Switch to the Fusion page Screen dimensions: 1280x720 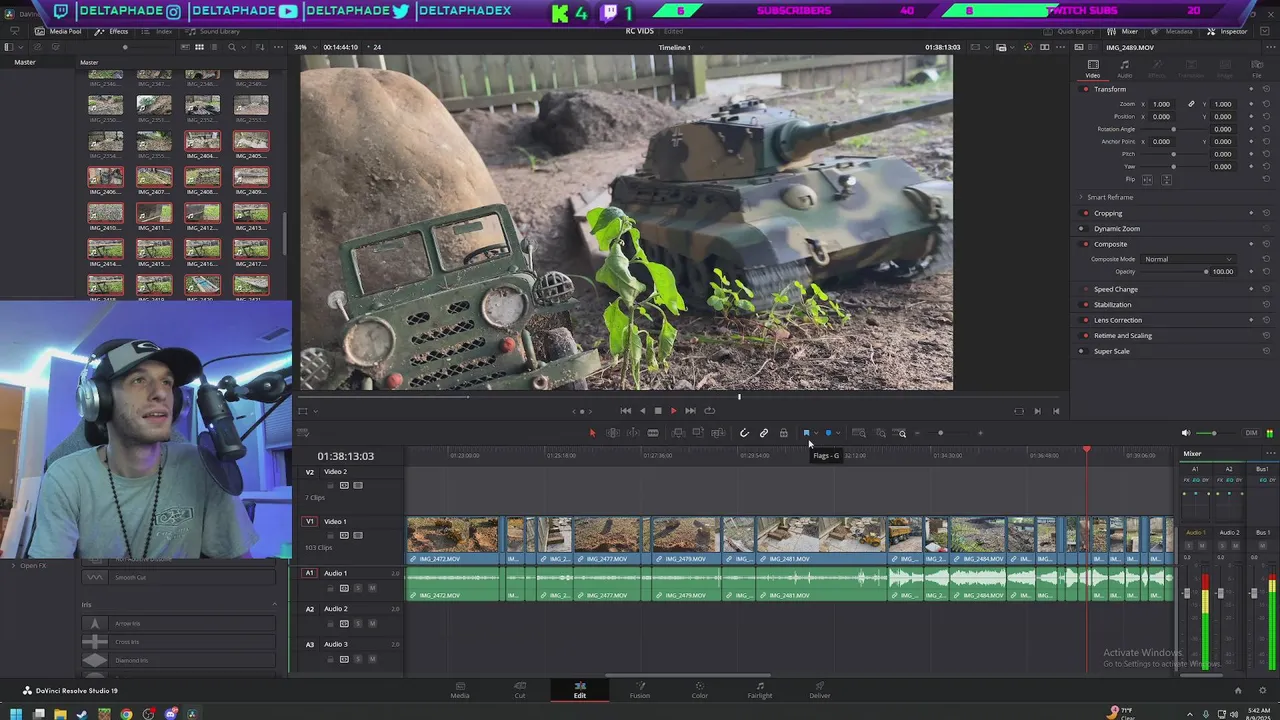[640, 690]
